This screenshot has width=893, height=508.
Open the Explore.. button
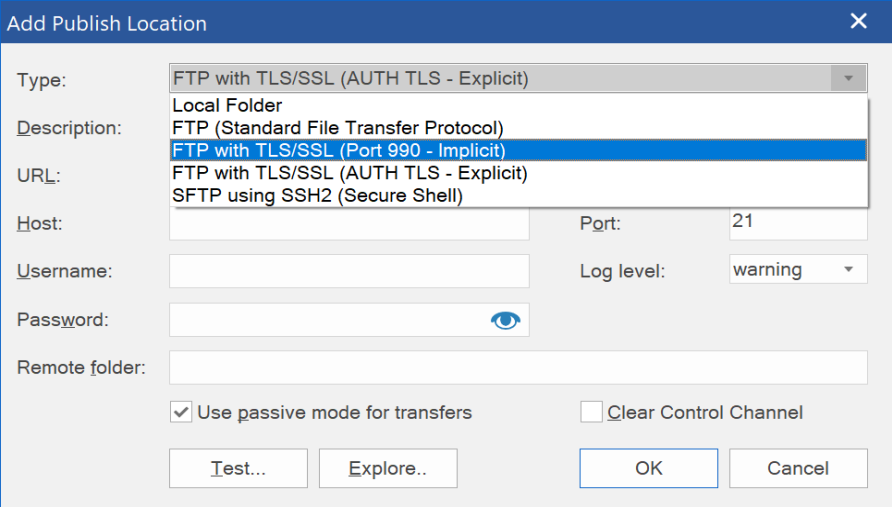[x=388, y=468]
